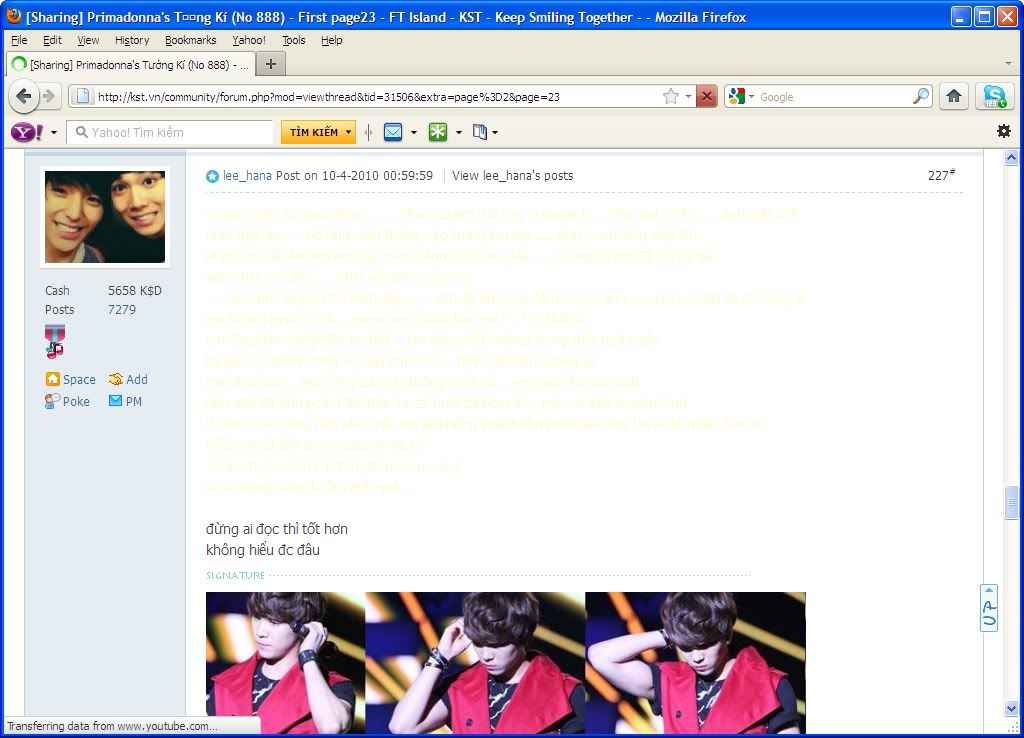Expand the Yahoo logo dropdown arrow
The height and width of the screenshot is (738, 1024).
point(54,133)
